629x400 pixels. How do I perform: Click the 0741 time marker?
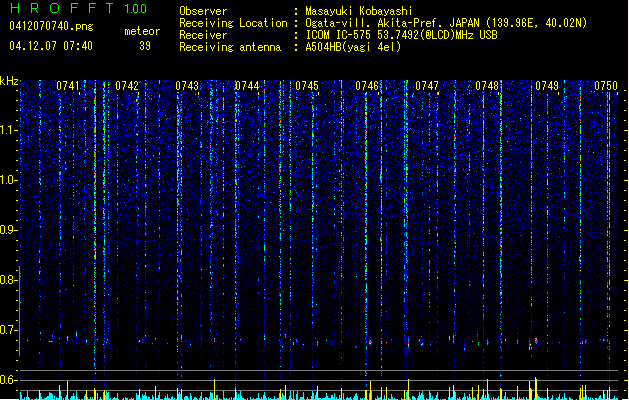tap(67, 86)
